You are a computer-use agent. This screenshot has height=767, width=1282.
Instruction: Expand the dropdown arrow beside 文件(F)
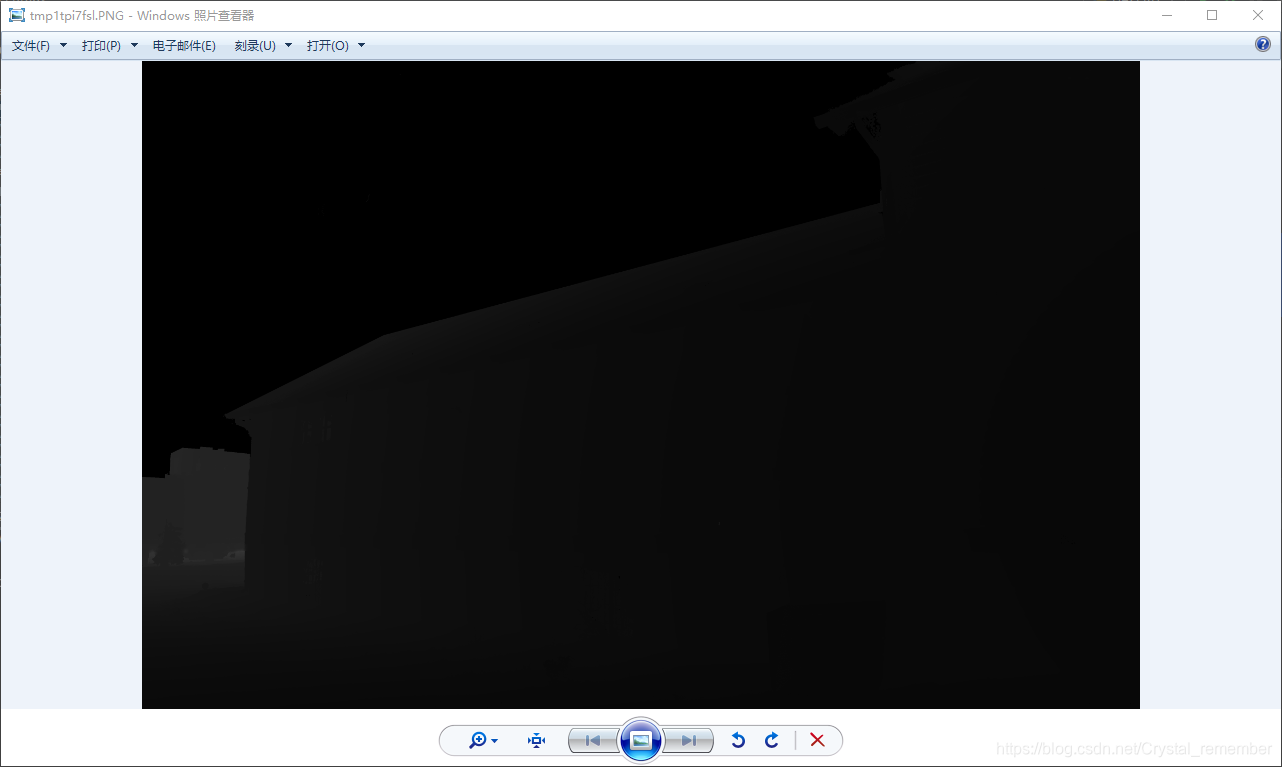coord(63,46)
